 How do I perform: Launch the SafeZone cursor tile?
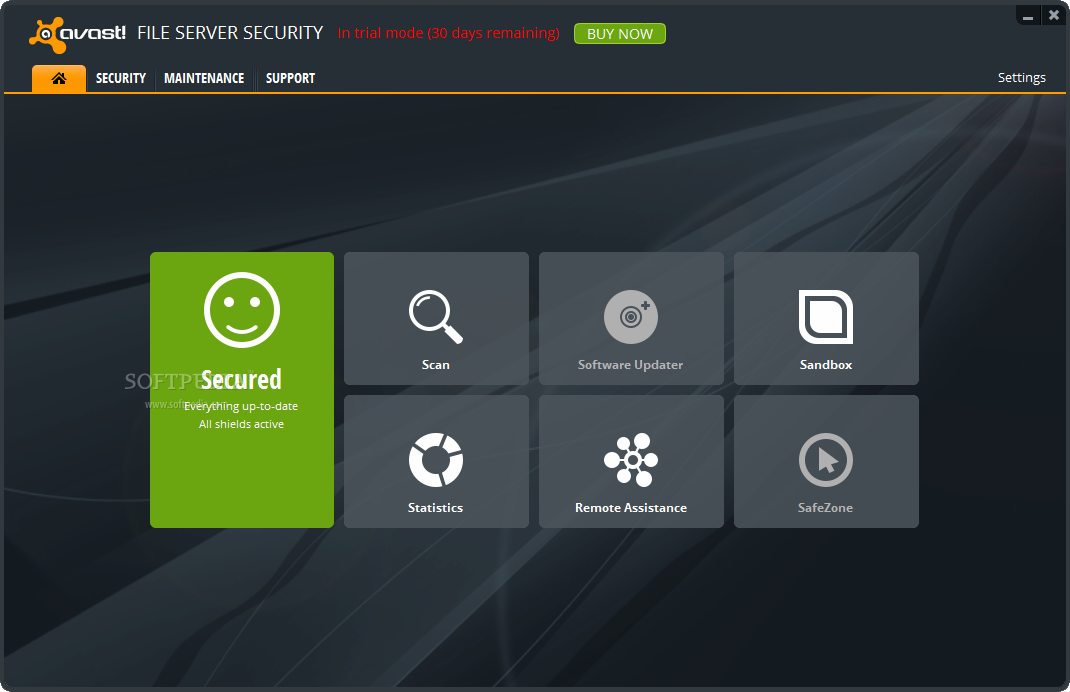826,461
